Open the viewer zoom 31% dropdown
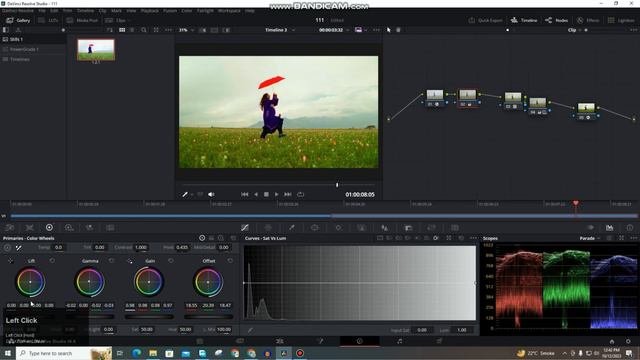The width and height of the screenshot is (640, 360). [186, 30]
